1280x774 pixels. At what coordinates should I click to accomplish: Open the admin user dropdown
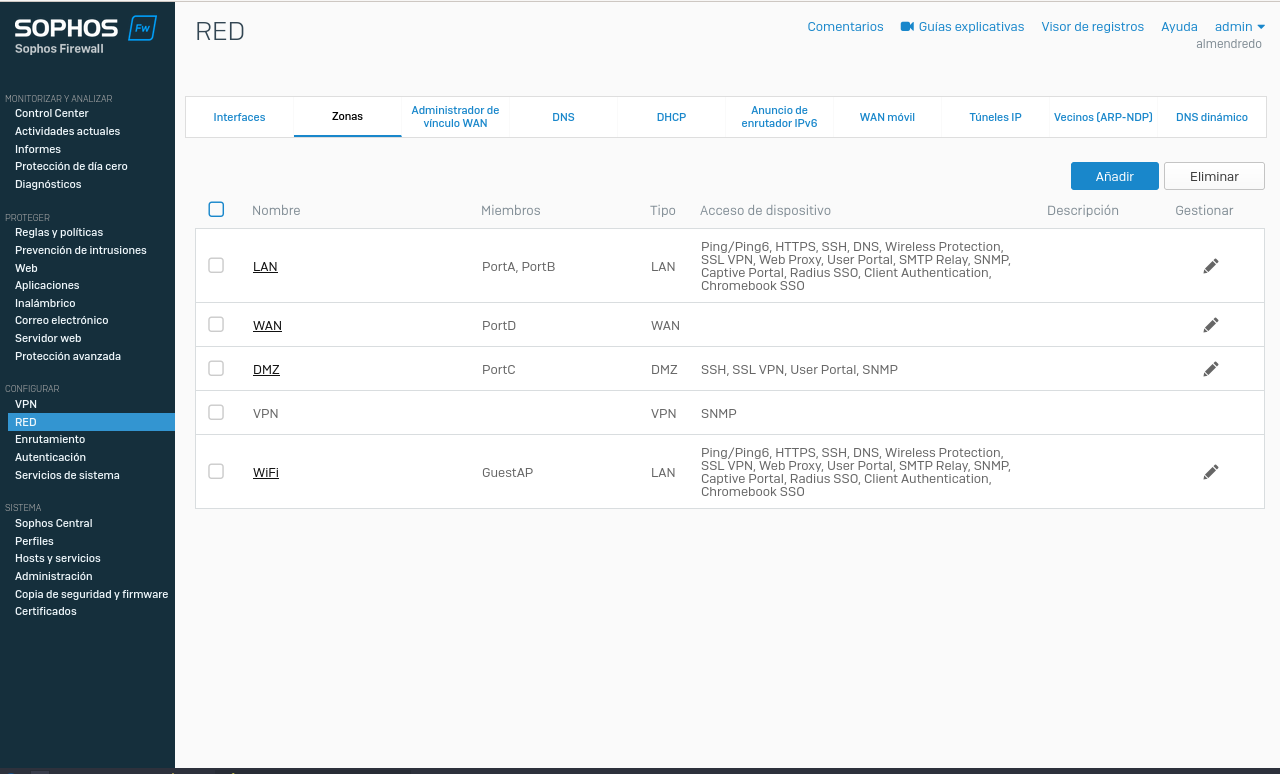(x=1239, y=27)
